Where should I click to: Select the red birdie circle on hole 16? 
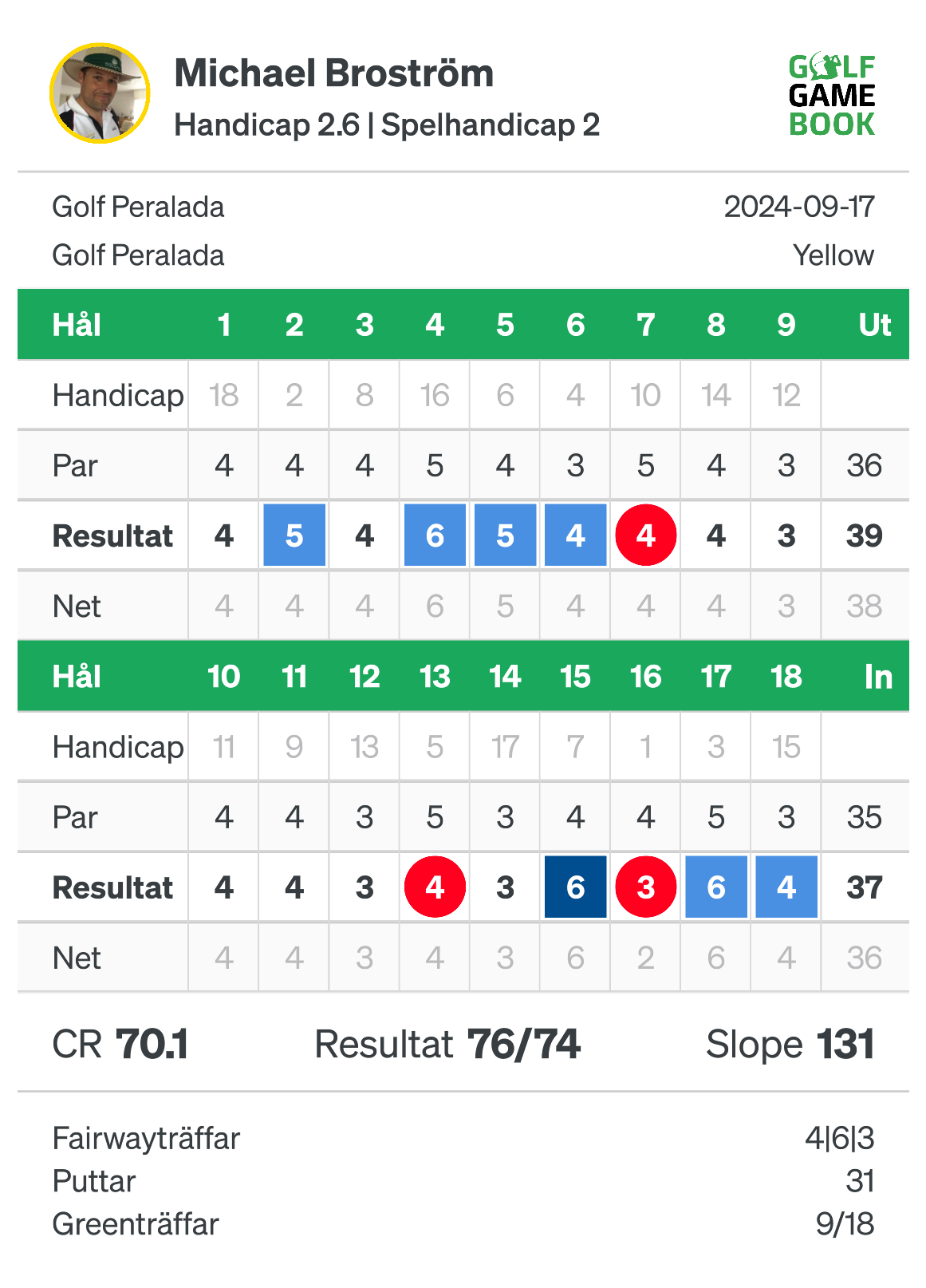[646, 887]
